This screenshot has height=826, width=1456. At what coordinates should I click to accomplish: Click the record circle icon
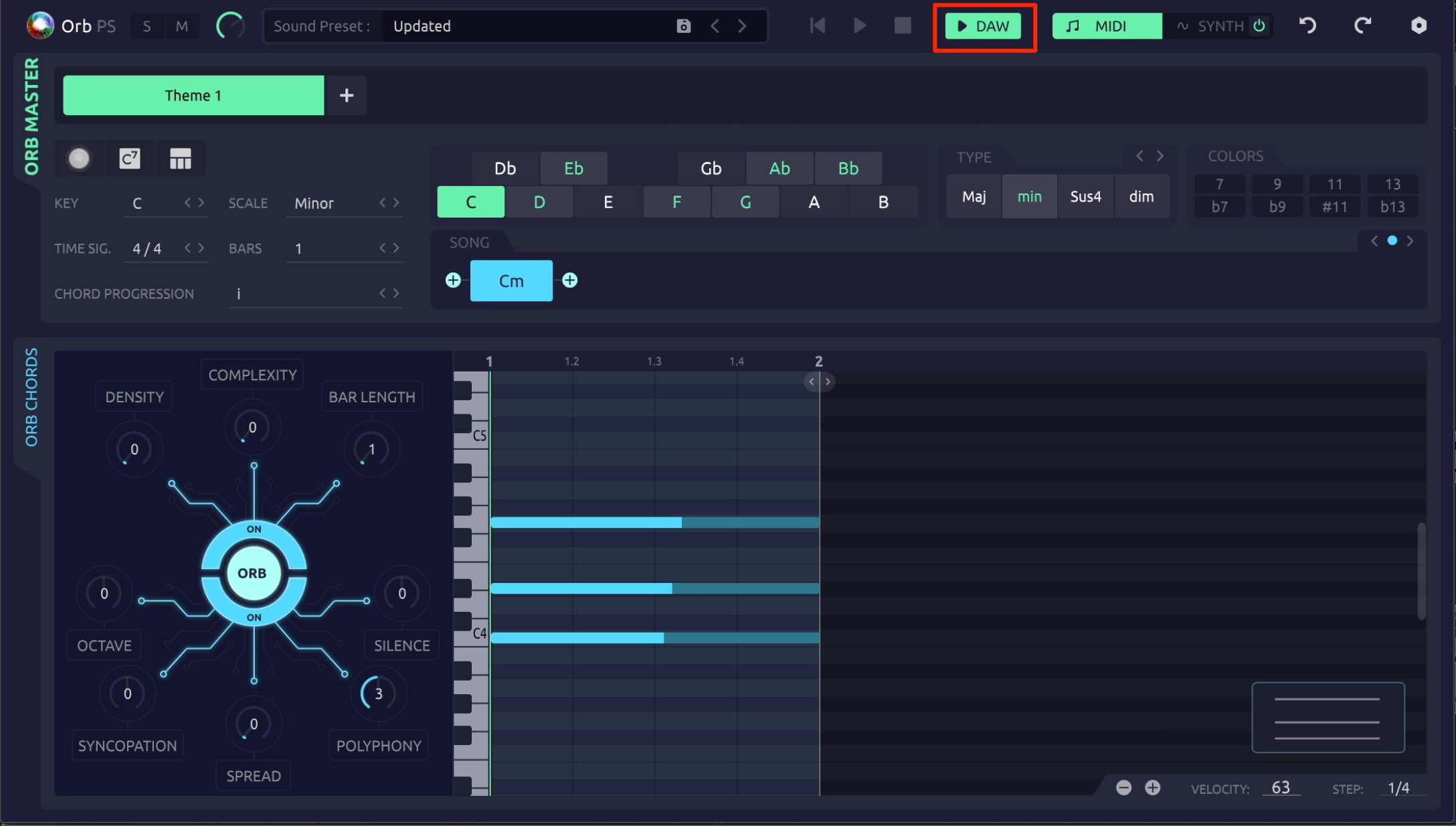pyautogui.click(x=79, y=159)
